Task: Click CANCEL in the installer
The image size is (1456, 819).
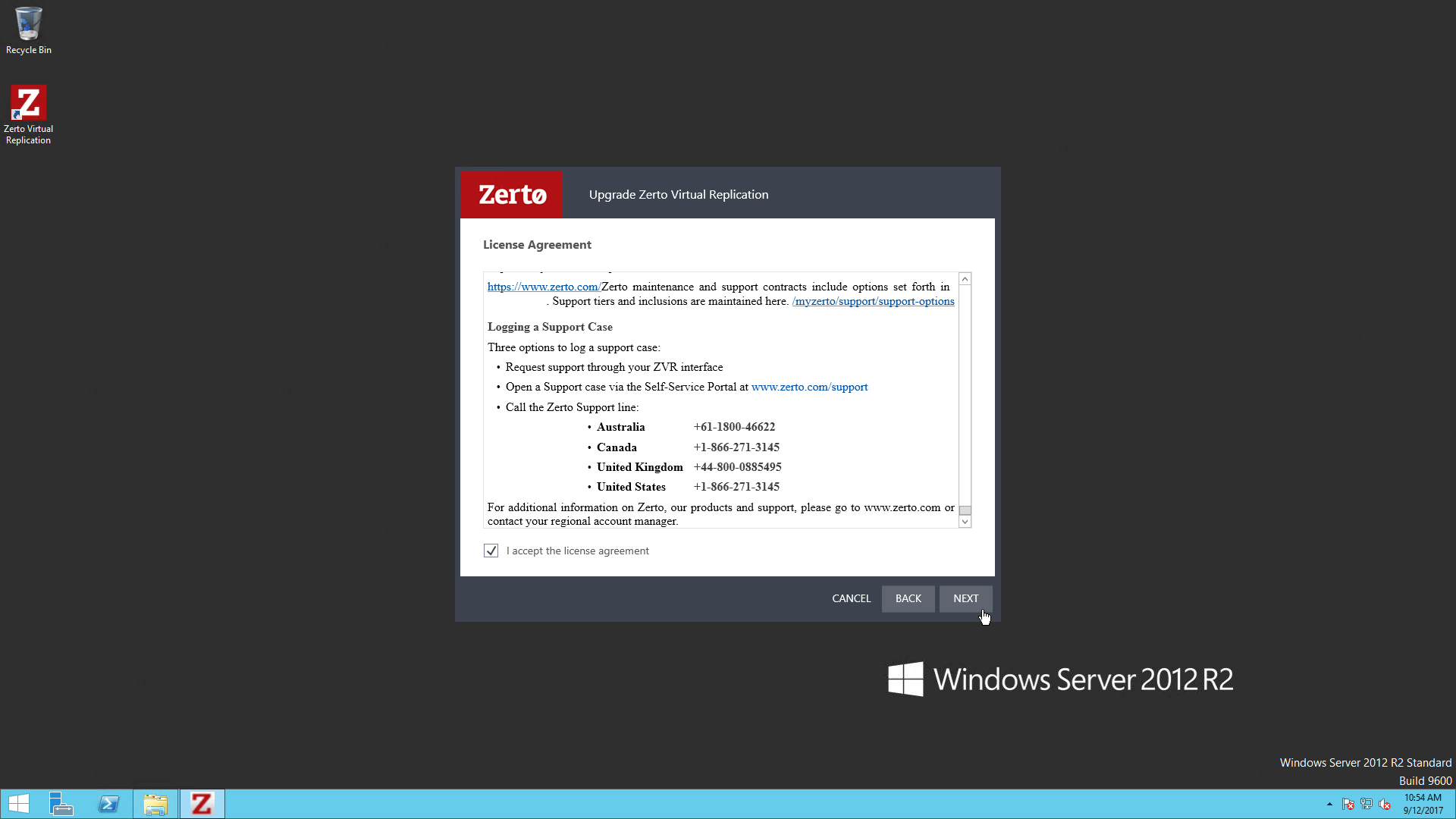Action: [x=851, y=598]
